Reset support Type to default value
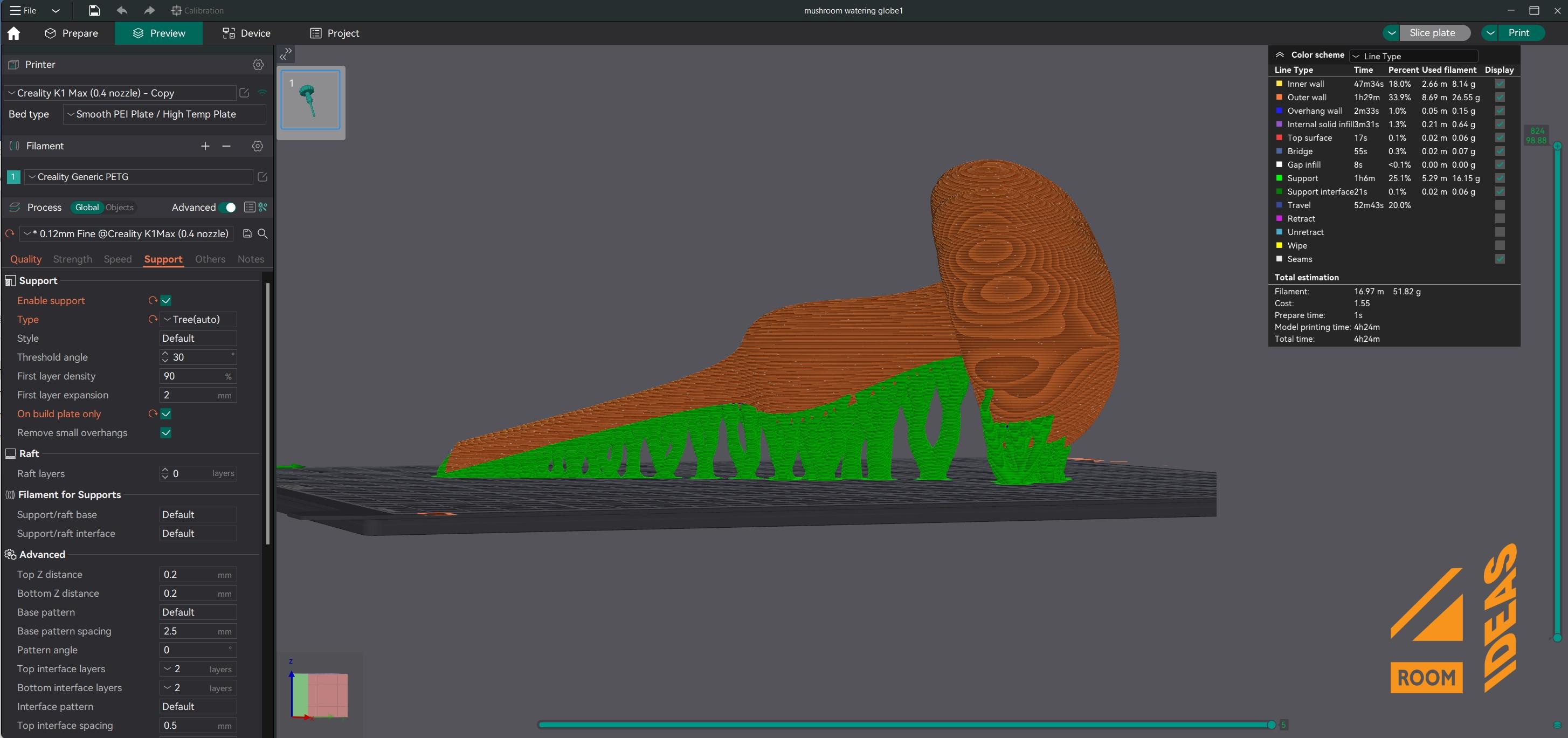 152,319
